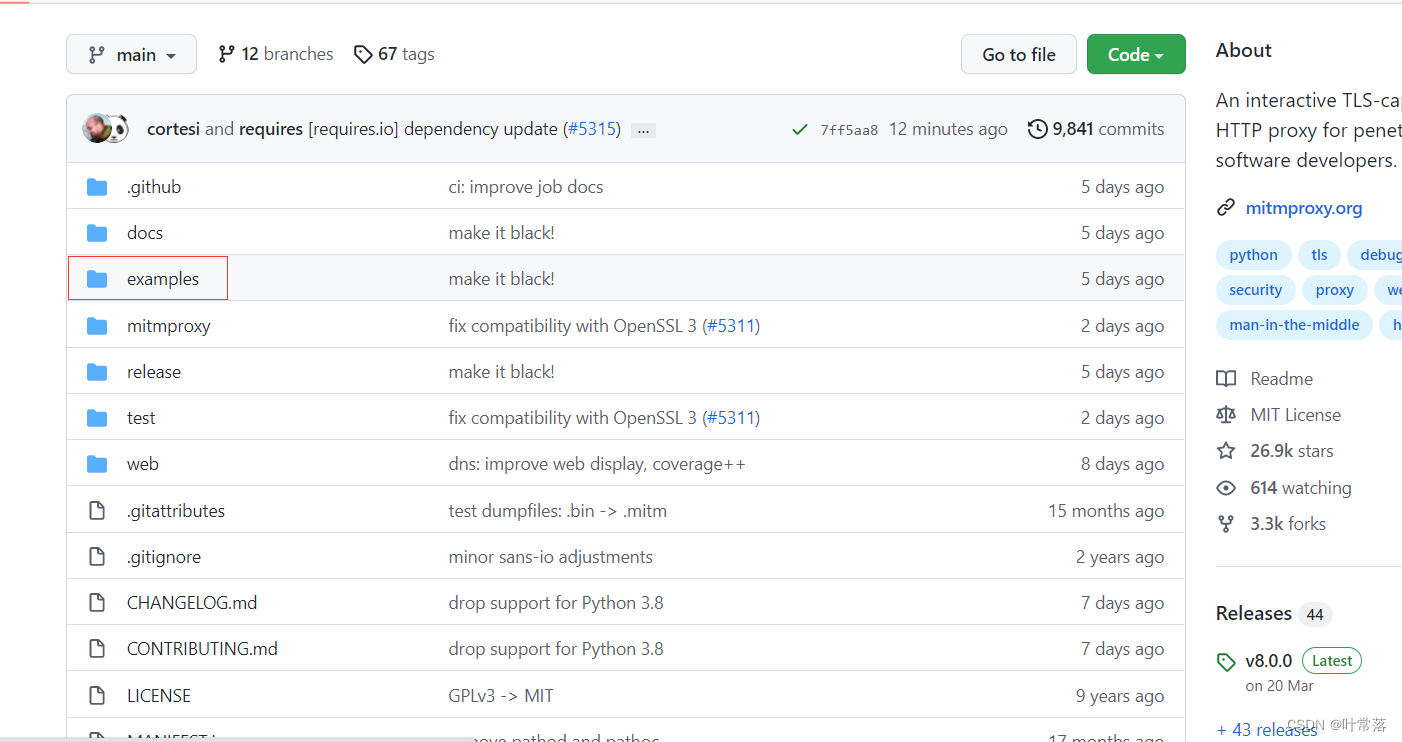
Task: Open the main branch dropdown
Action: [131, 54]
